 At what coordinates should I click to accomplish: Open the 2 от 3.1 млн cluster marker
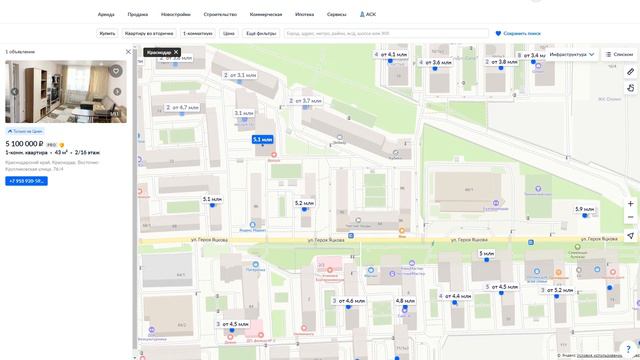click(x=240, y=75)
